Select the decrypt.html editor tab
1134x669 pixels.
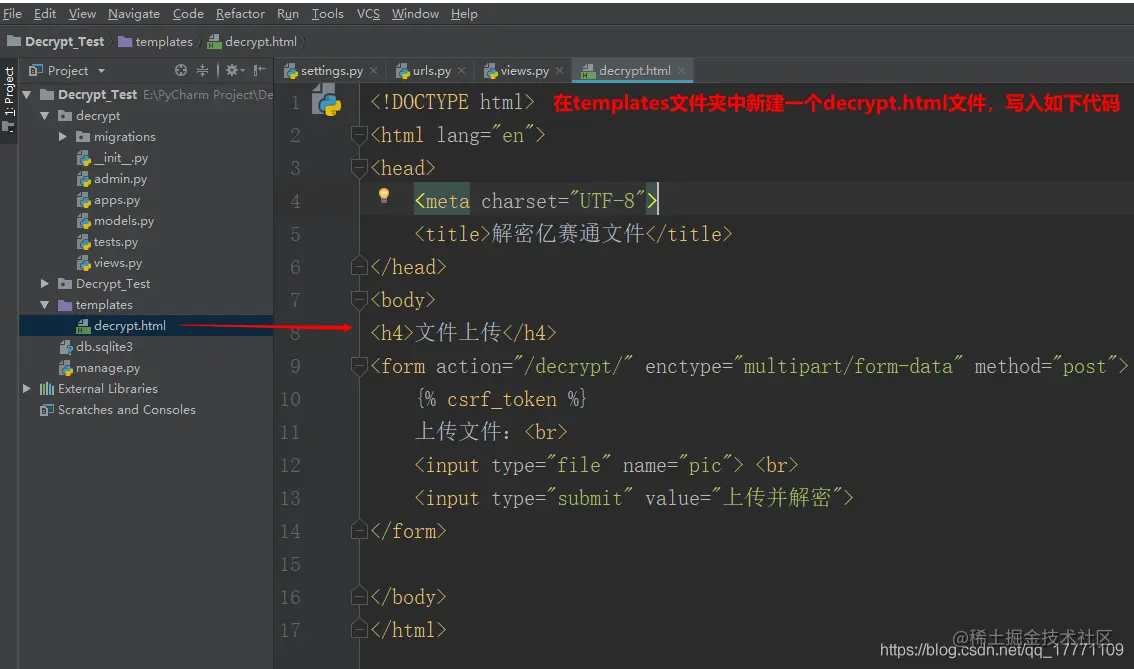click(x=634, y=70)
